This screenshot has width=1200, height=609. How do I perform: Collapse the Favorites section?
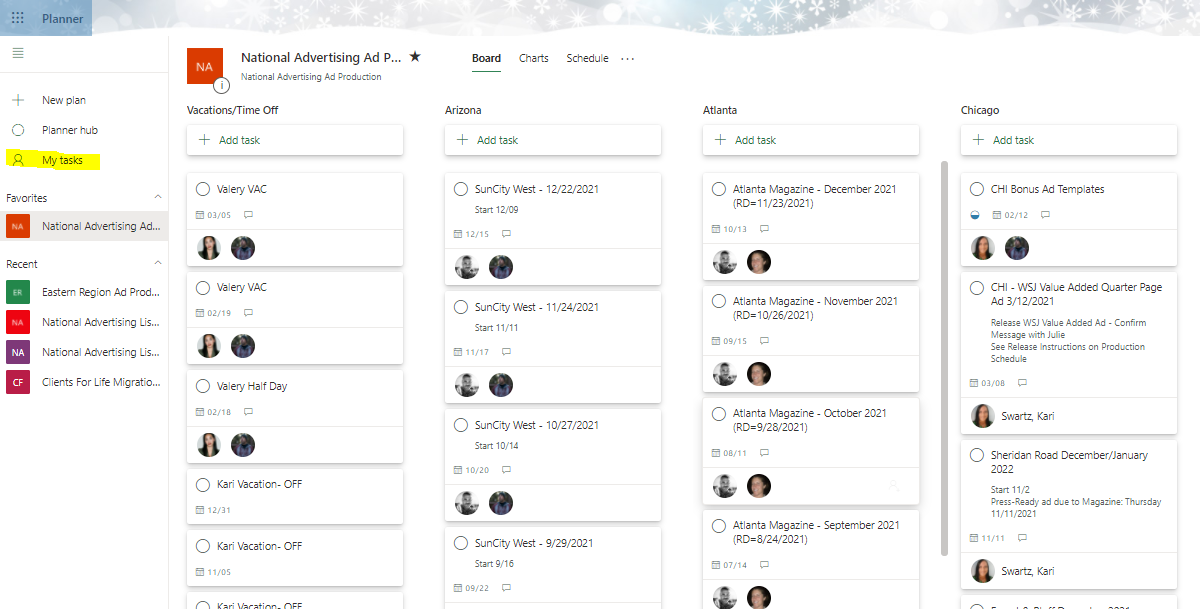tap(156, 197)
